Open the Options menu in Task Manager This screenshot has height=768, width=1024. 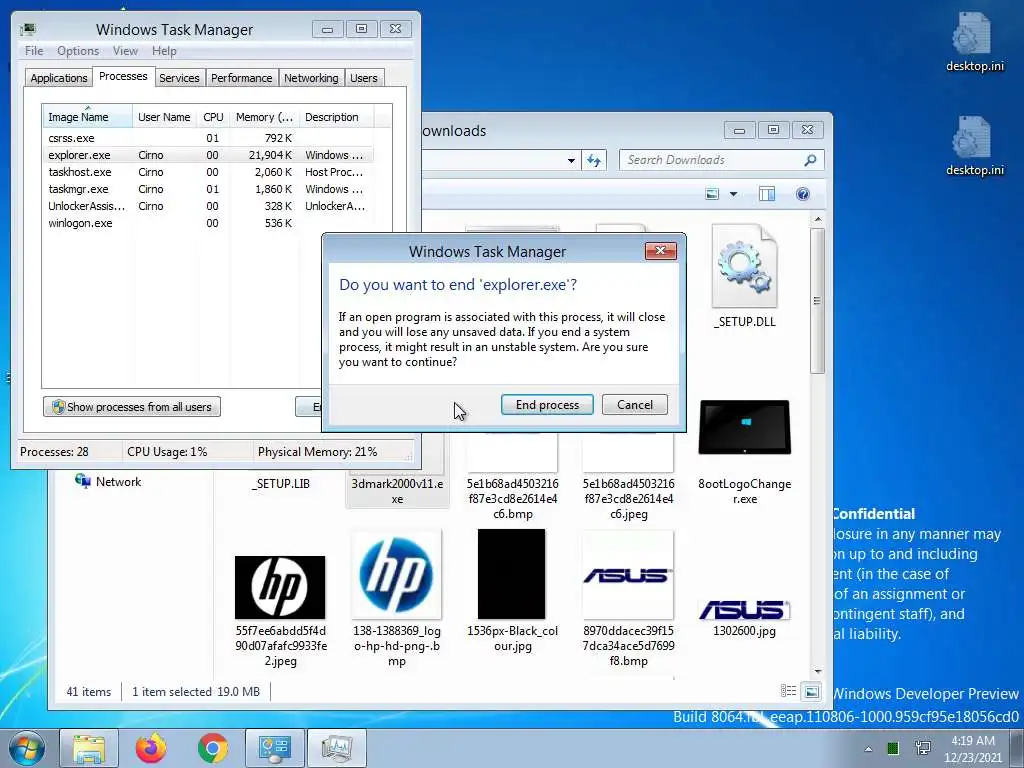78,51
